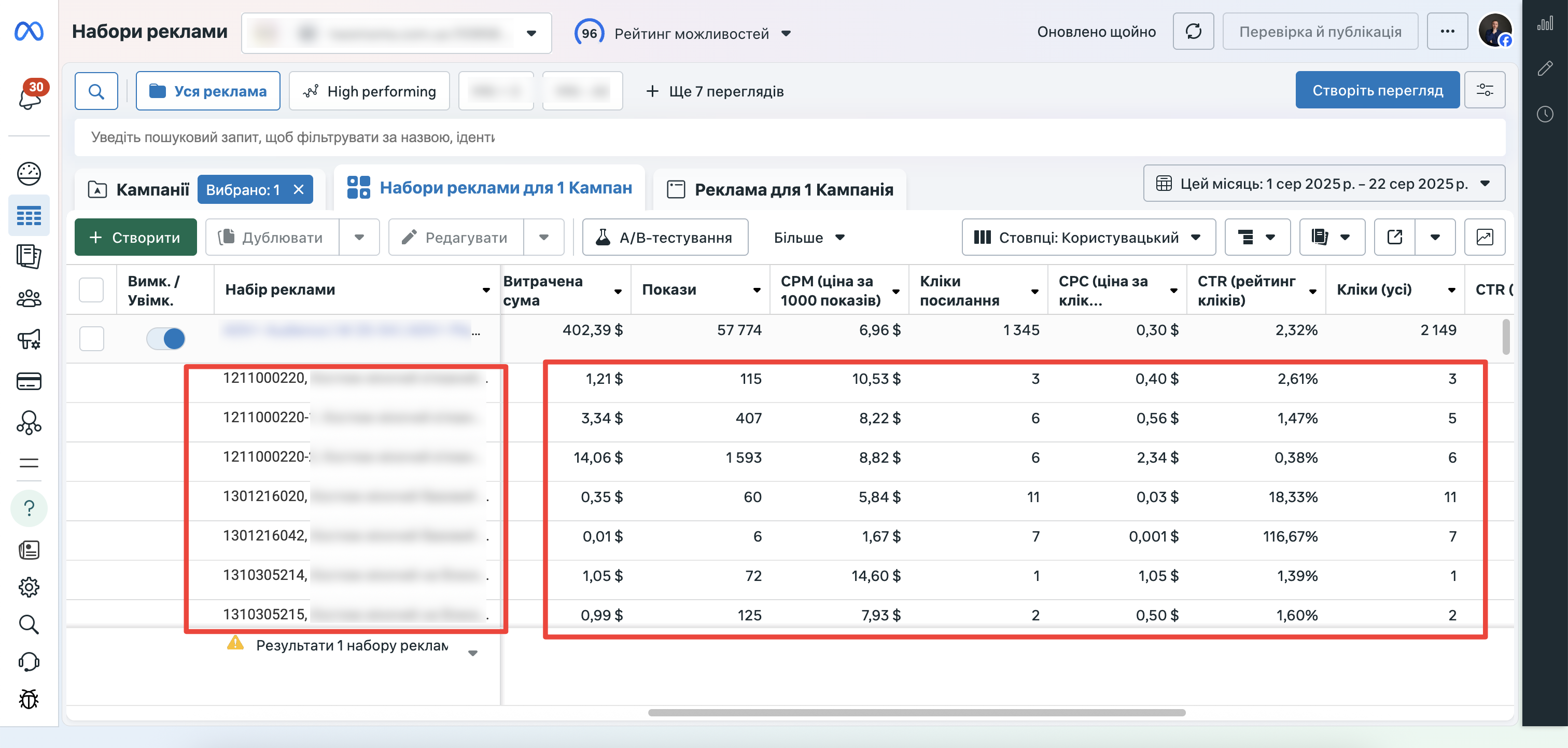1568x748 pixels.
Task: Expand the Стовпці: Користувацький dropdown
Action: [1088, 237]
